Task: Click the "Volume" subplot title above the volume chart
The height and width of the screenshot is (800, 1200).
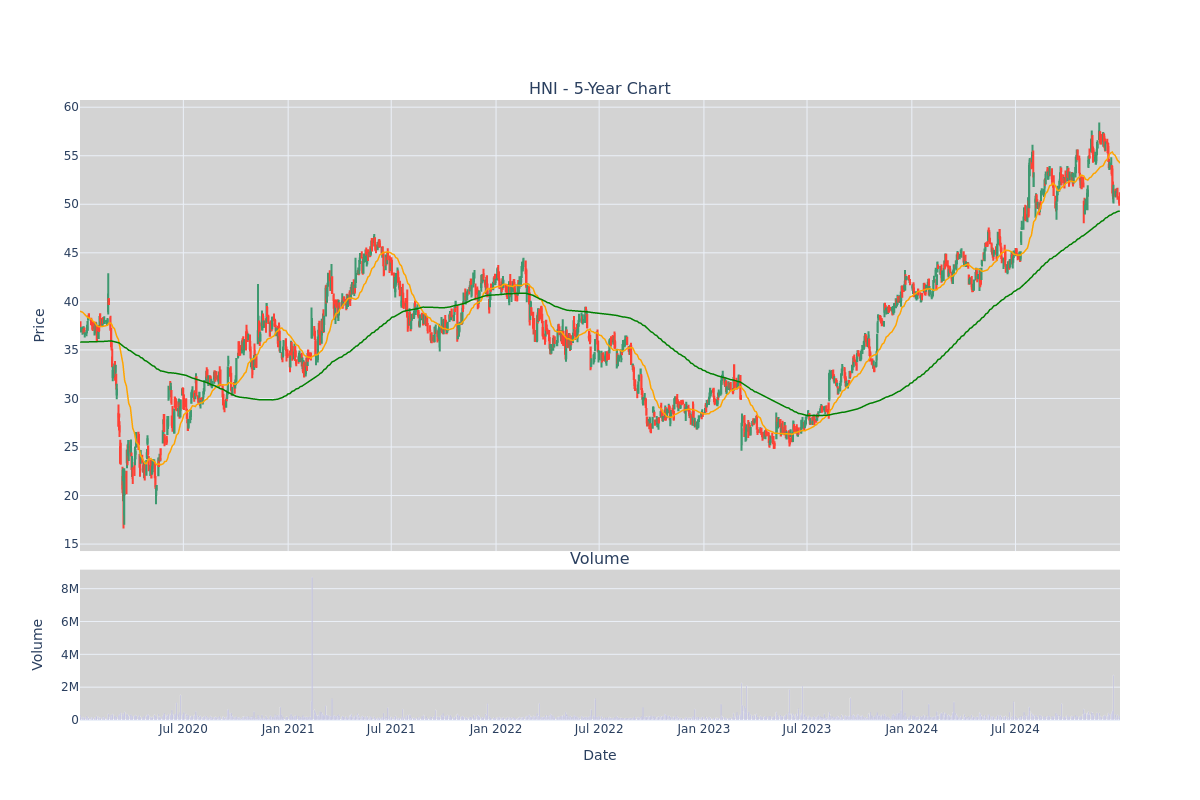Action: 600,559
